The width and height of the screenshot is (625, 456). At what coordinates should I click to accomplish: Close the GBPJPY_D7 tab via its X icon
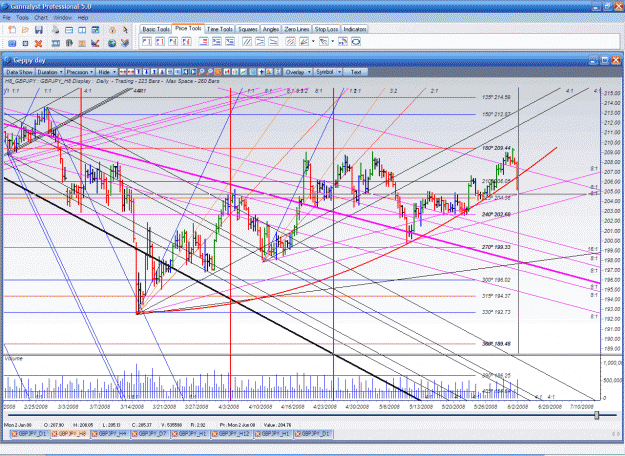(135, 434)
